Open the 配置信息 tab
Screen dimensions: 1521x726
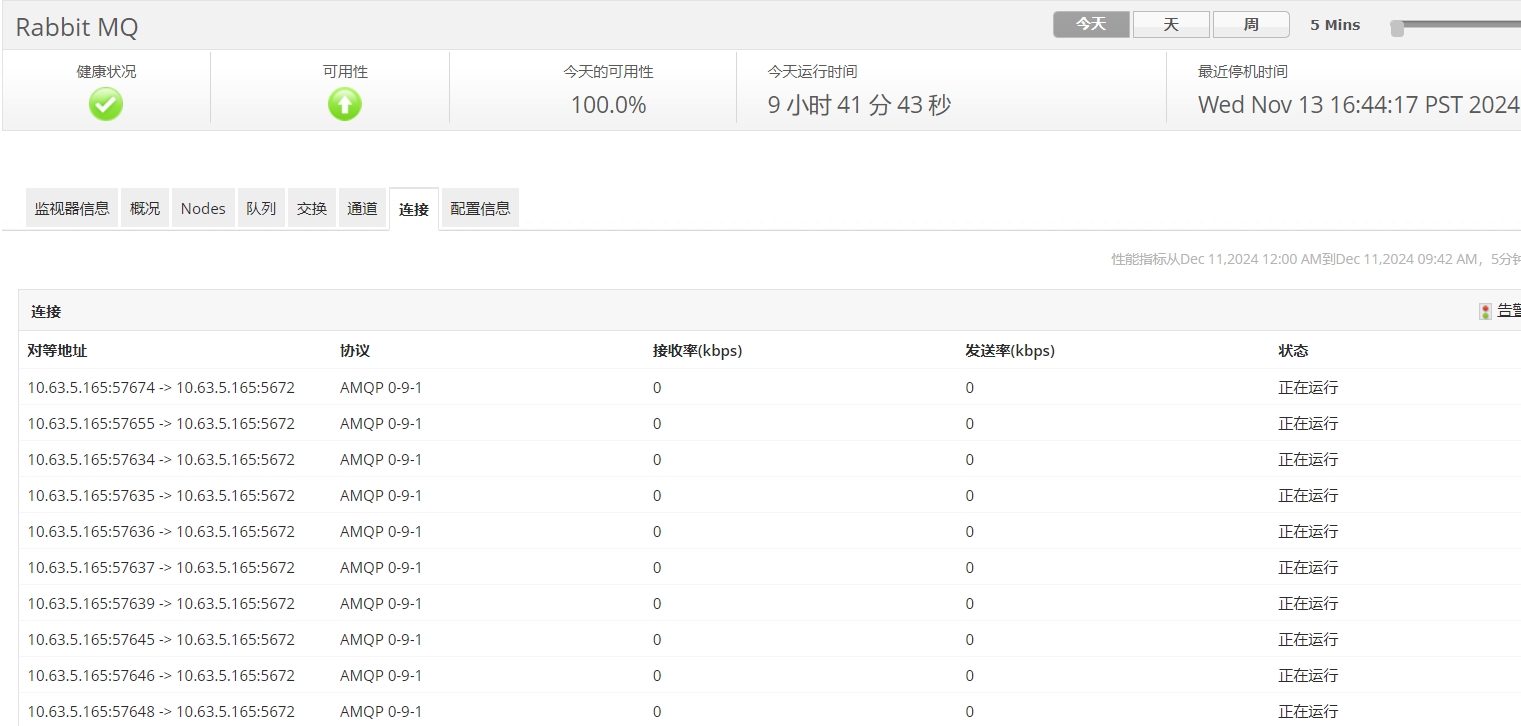[x=480, y=208]
